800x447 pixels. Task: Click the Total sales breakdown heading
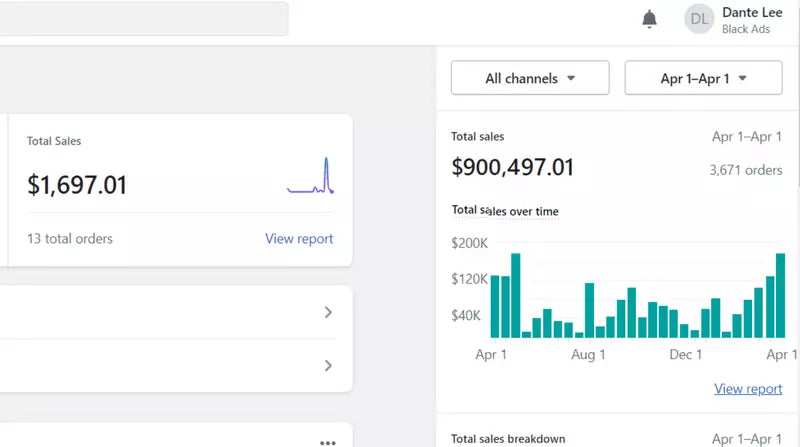click(508, 439)
